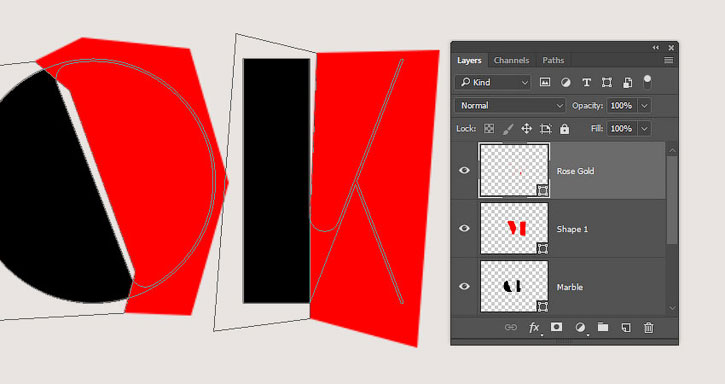Switch to the Paths tab
The width and height of the screenshot is (725, 384).
553,61
